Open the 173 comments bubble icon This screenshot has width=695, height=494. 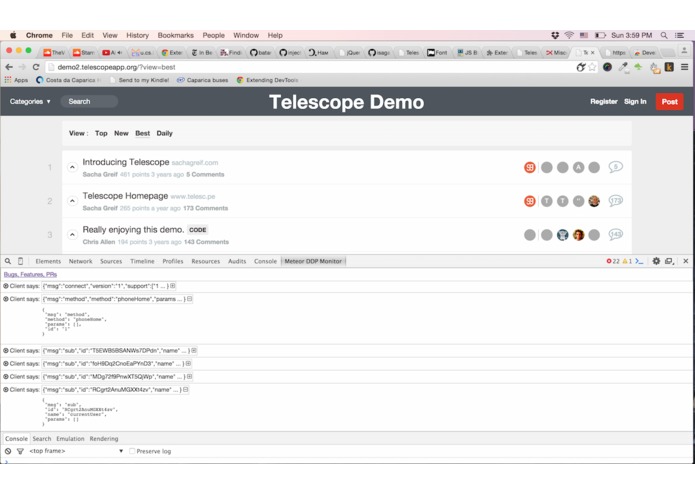click(x=616, y=201)
